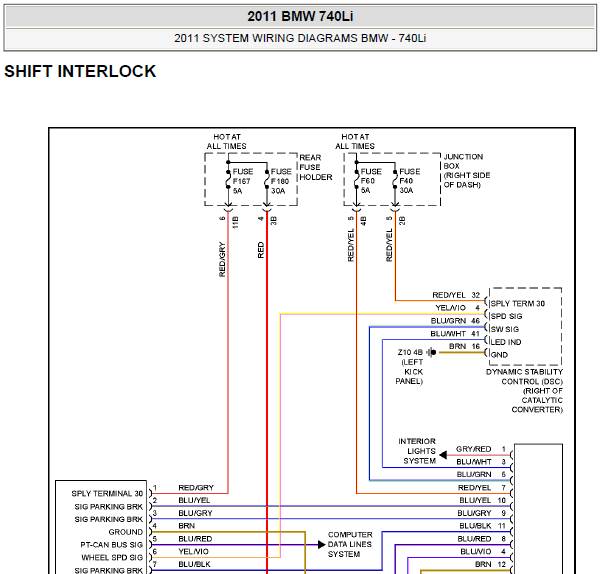Click the 'RED/YEL 7' wire label
The image size is (603, 574).
pyautogui.click(x=482, y=488)
